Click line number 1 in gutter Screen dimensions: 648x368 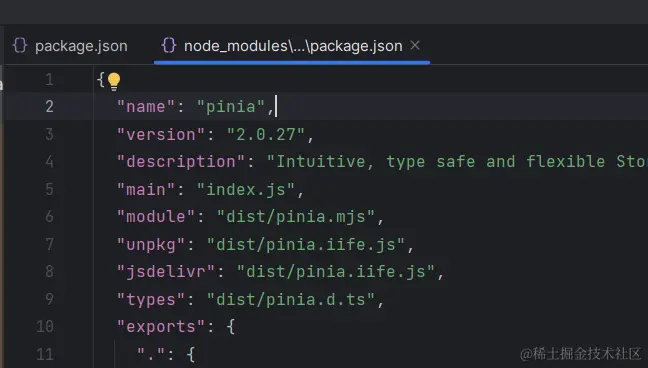(50, 79)
